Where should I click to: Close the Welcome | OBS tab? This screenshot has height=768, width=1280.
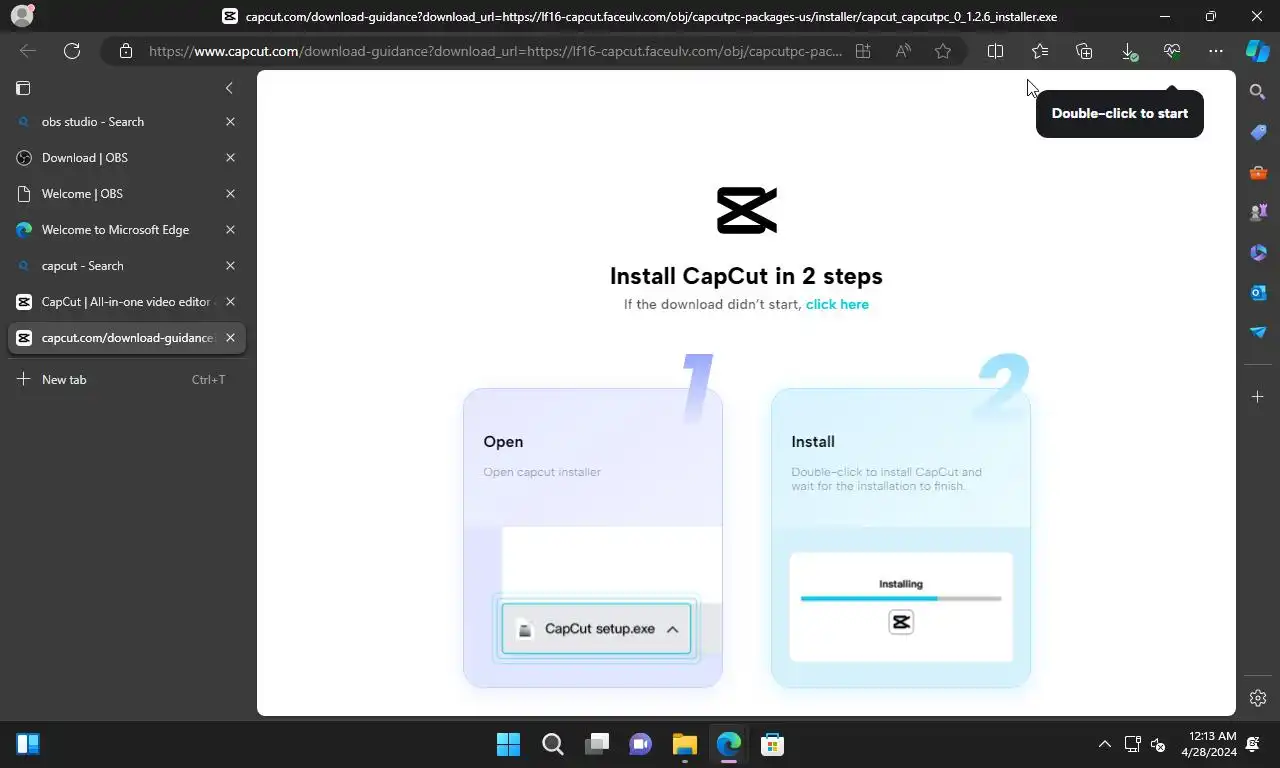pos(230,194)
